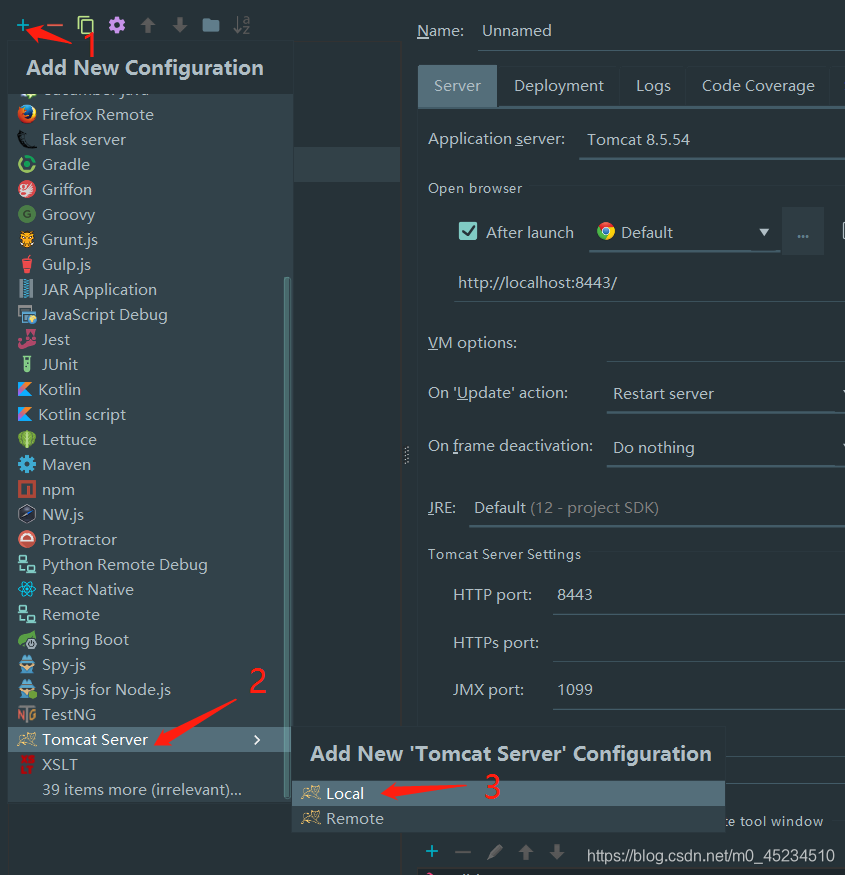Select Flask server configuration type
This screenshot has width=845, height=875.
pos(151,140)
